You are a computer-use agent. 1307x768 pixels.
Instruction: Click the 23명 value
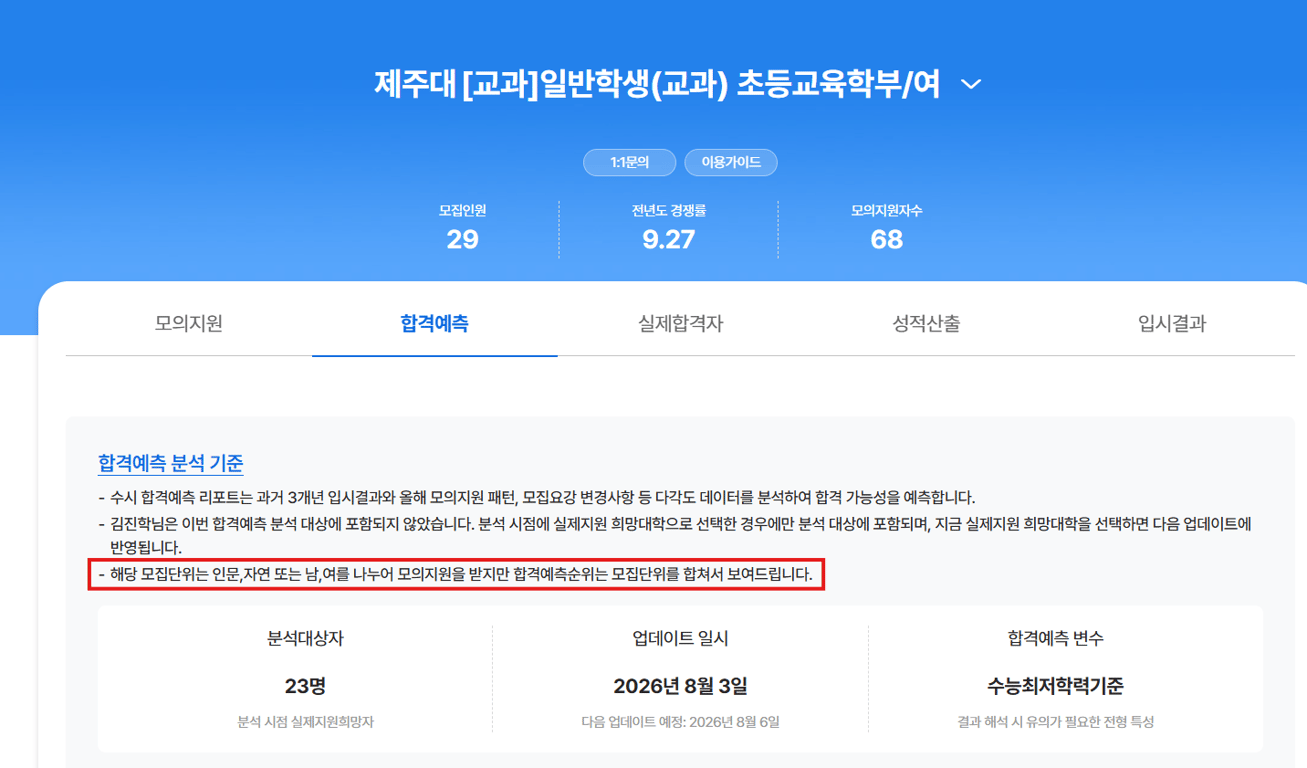click(x=305, y=686)
